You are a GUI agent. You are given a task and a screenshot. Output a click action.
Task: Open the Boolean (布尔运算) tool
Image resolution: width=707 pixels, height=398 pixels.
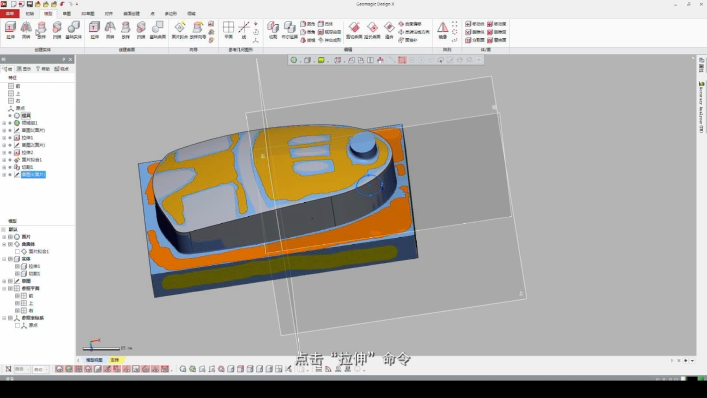289,30
